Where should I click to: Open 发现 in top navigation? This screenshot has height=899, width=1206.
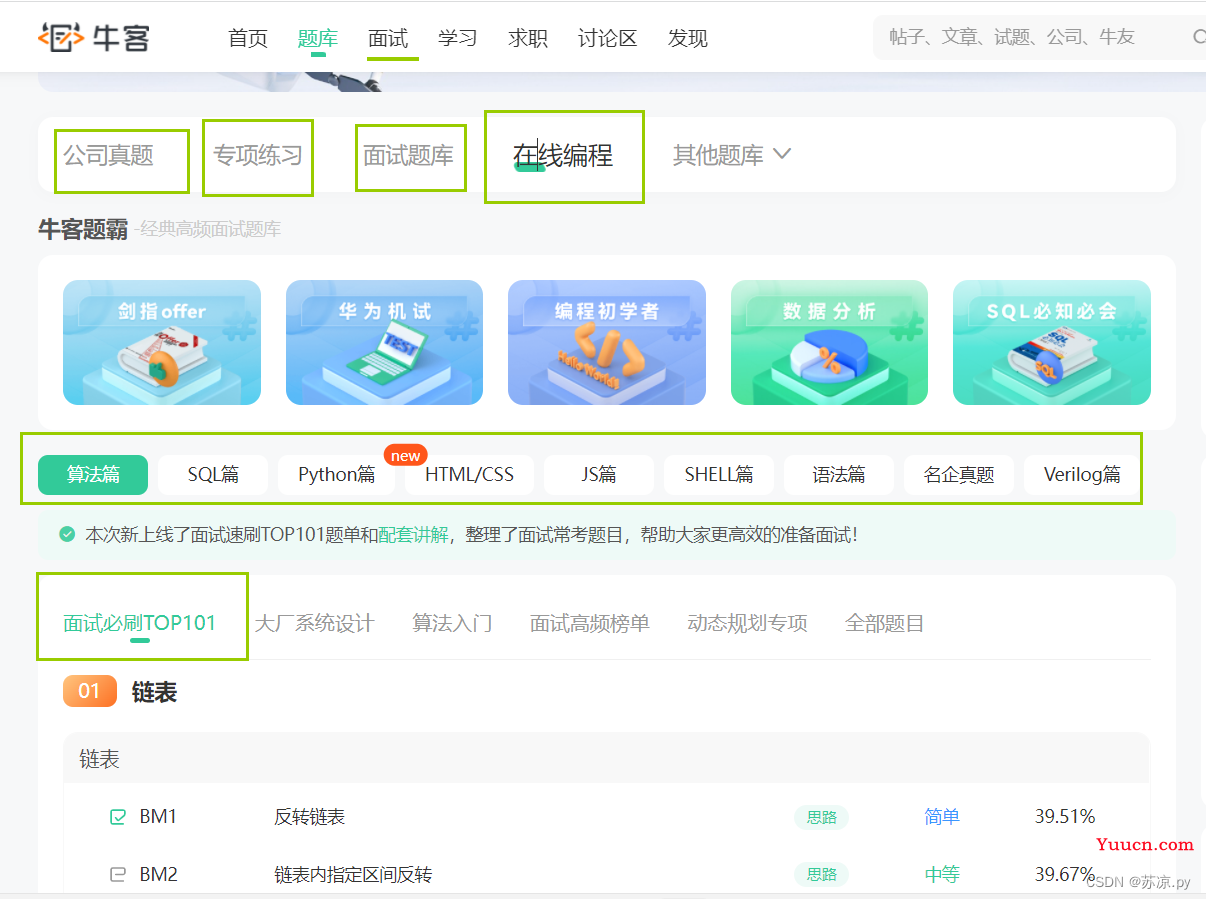coord(688,38)
